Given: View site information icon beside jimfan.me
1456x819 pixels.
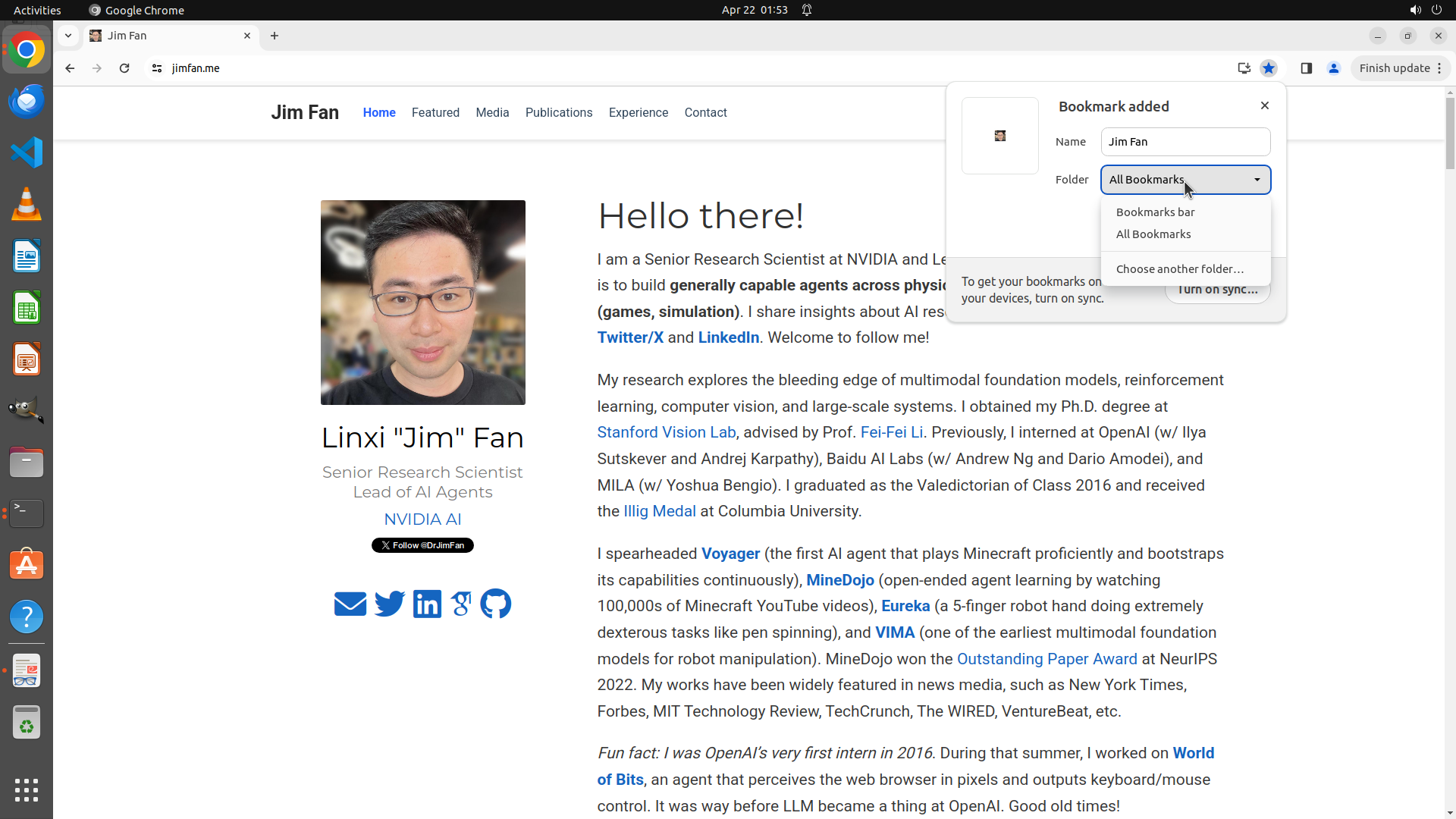Looking at the screenshot, I should point(157,68).
